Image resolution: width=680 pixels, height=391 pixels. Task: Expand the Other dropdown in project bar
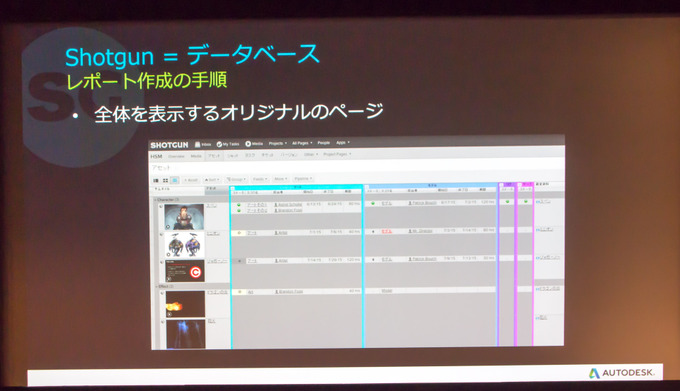(x=311, y=154)
